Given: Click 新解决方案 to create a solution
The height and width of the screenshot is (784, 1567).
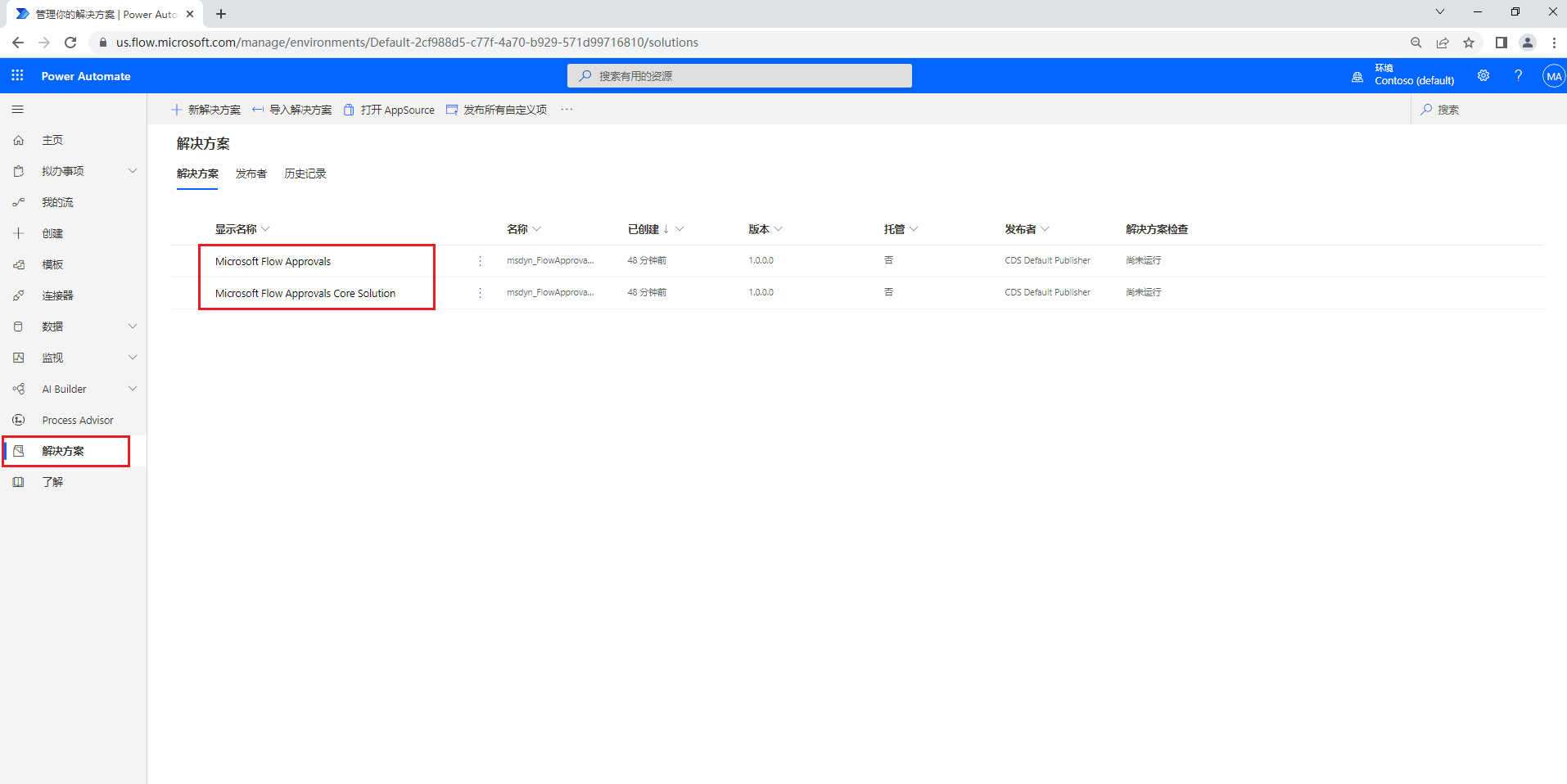Looking at the screenshot, I should point(205,110).
